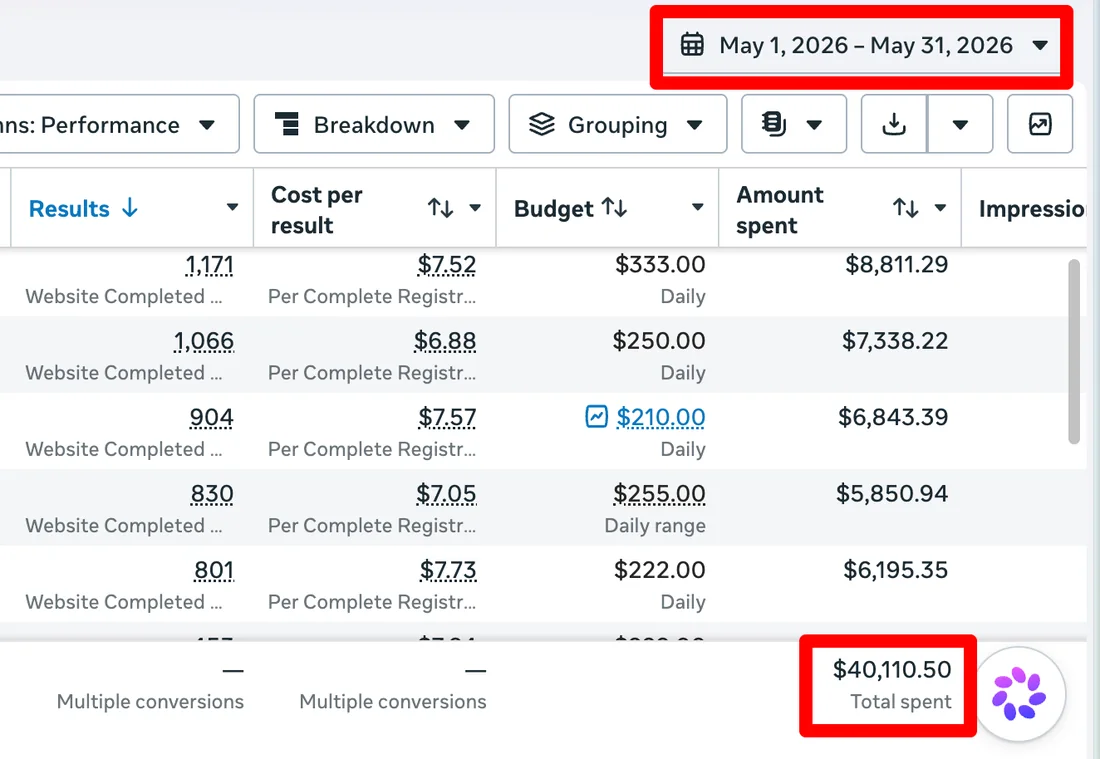Sort by Amount spent column
1100x759 pixels.
point(779,209)
